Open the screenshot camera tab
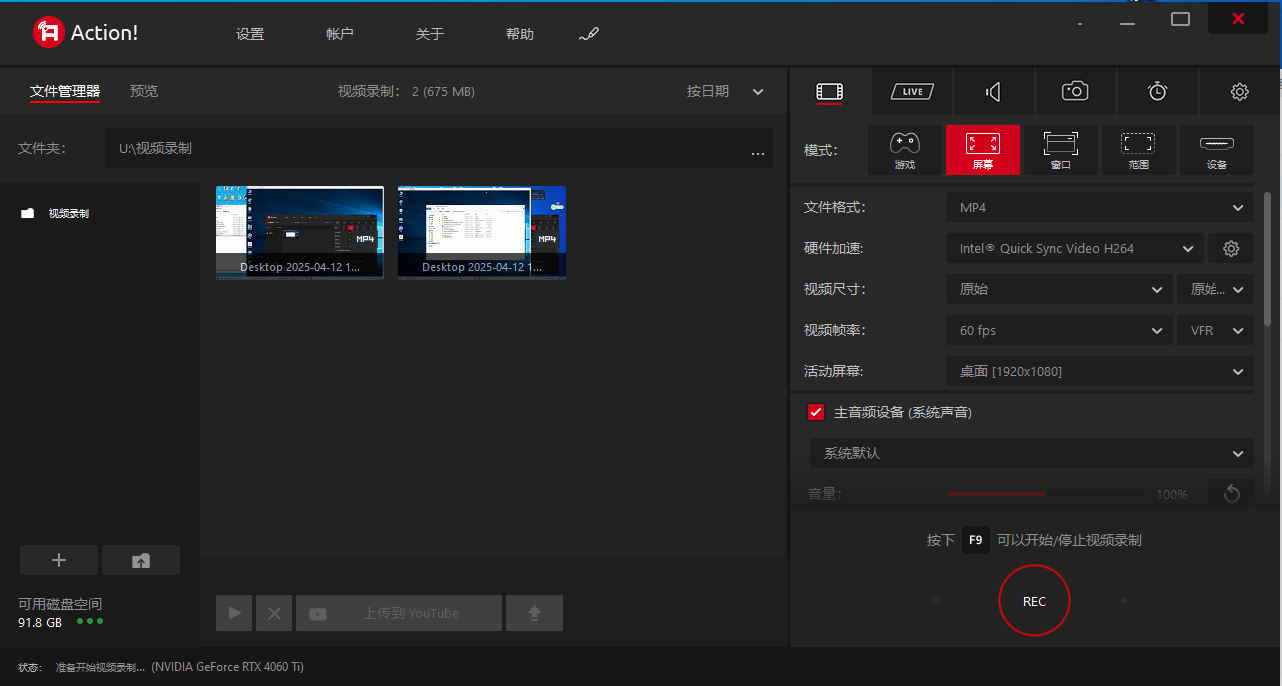 click(1075, 92)
